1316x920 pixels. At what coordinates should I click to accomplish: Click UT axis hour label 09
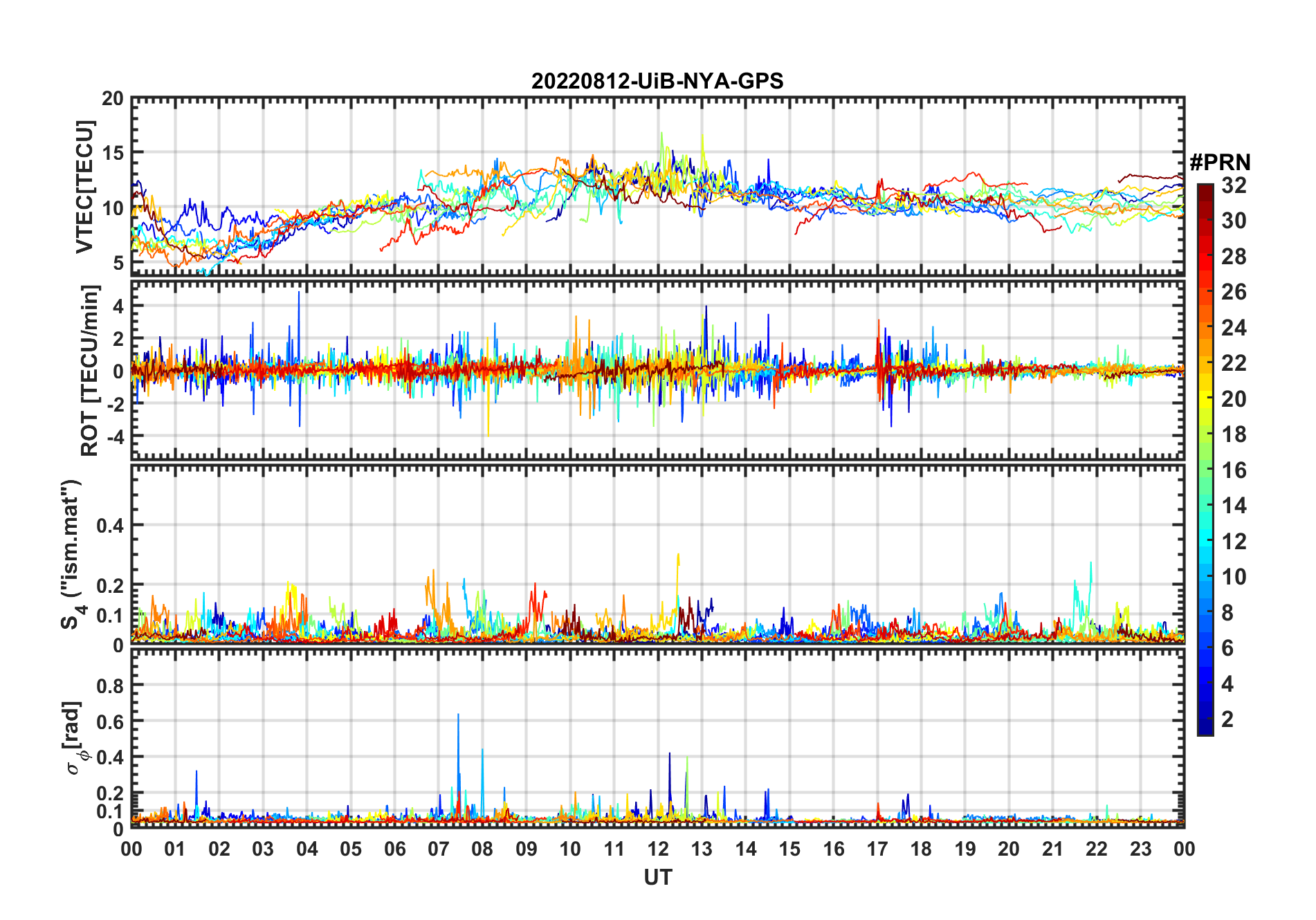(527, 849)
